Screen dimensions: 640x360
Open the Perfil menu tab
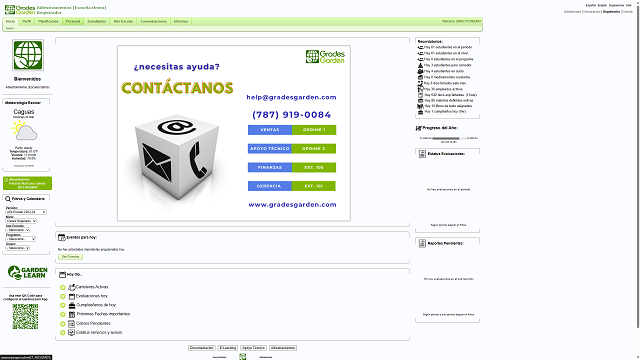click(x=27, y=21)
